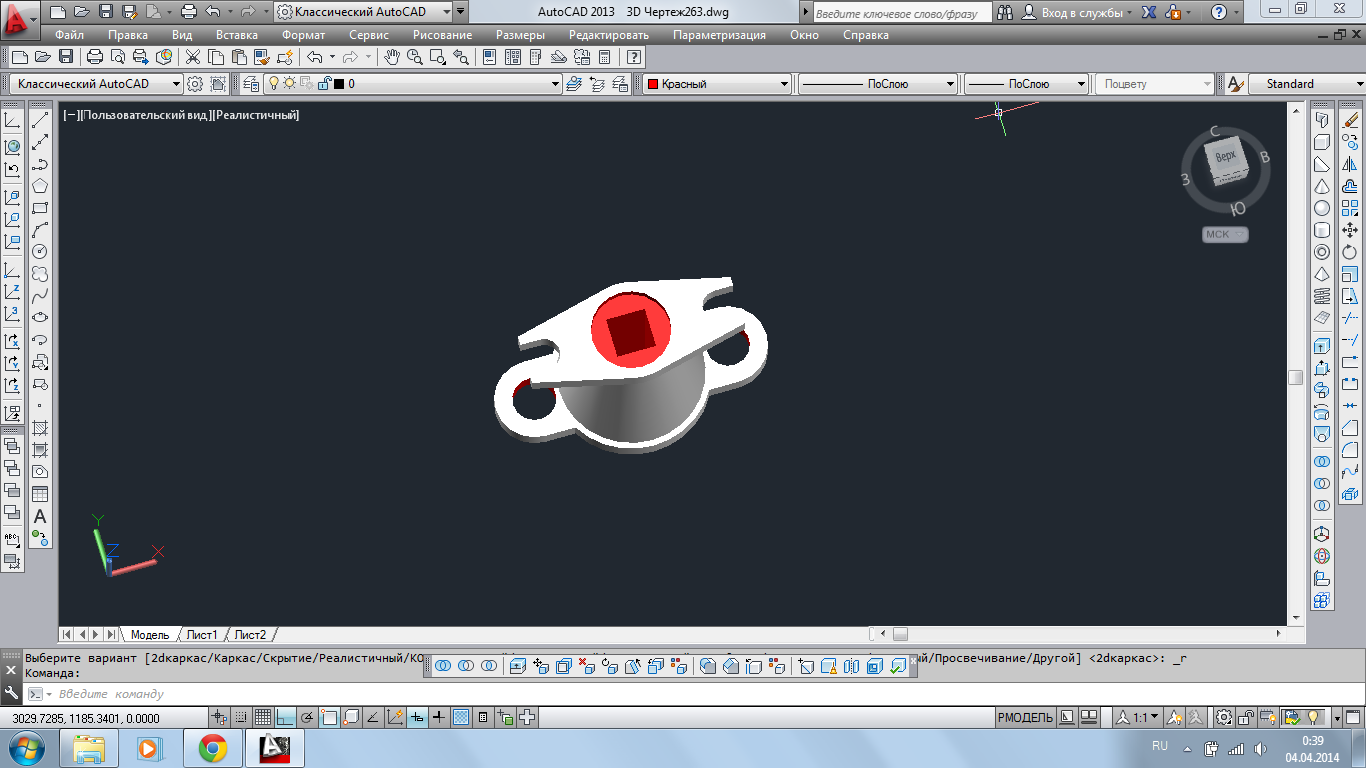Select the Polygon drawing tool
Screen dimensions: 1366x768
(x=40, y=186)
